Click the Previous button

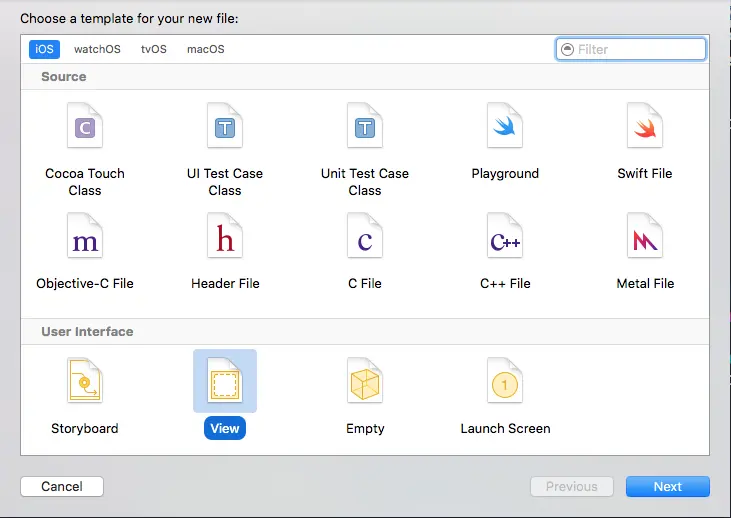[572, 486]
